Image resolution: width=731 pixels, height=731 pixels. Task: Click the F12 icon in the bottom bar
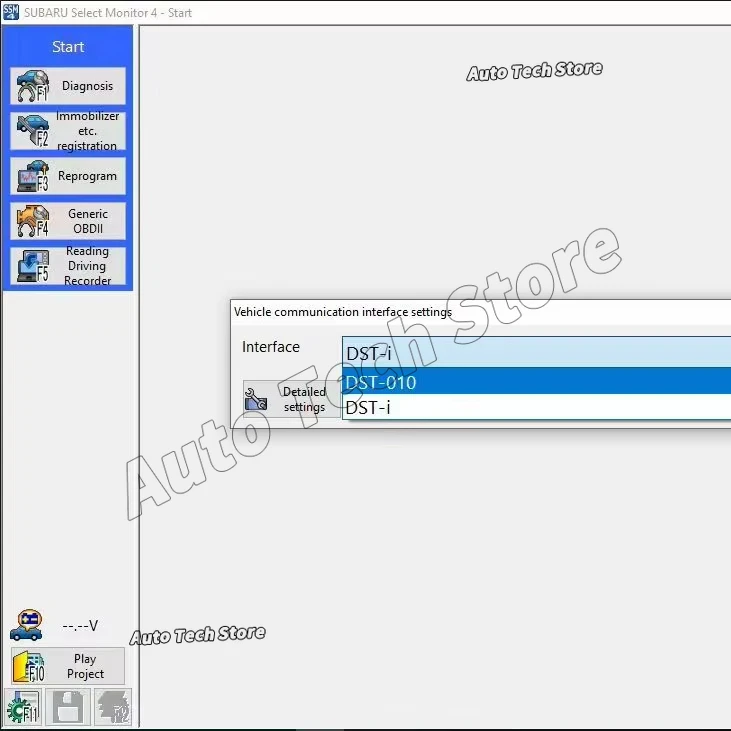[113, 707]
